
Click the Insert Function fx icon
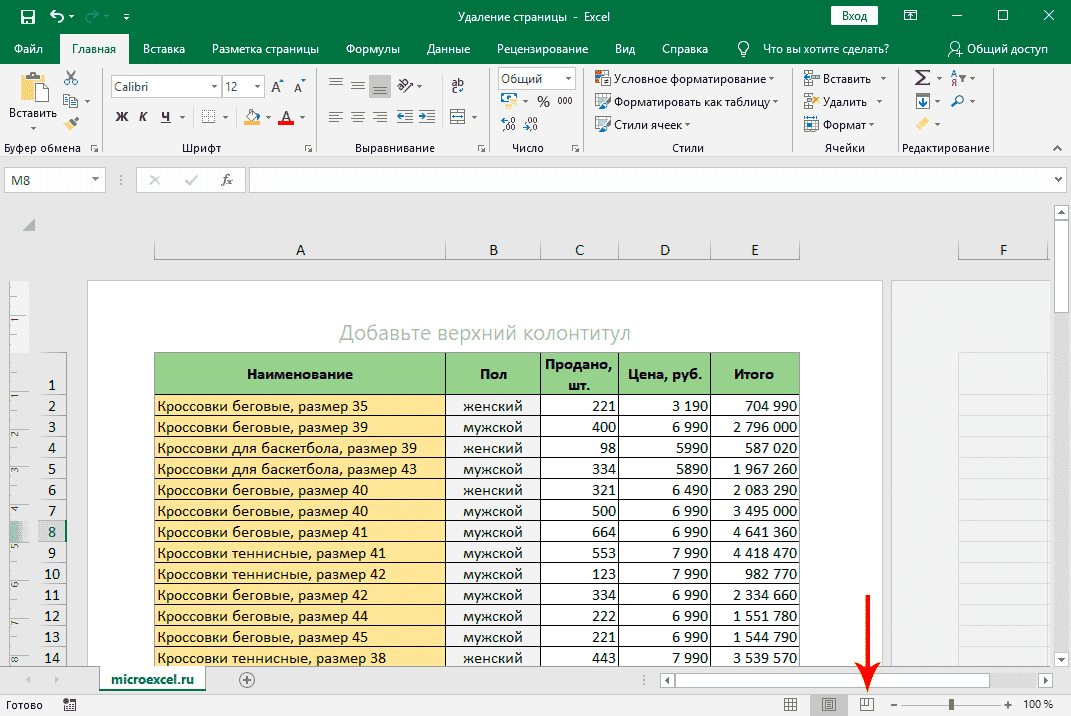227,180
